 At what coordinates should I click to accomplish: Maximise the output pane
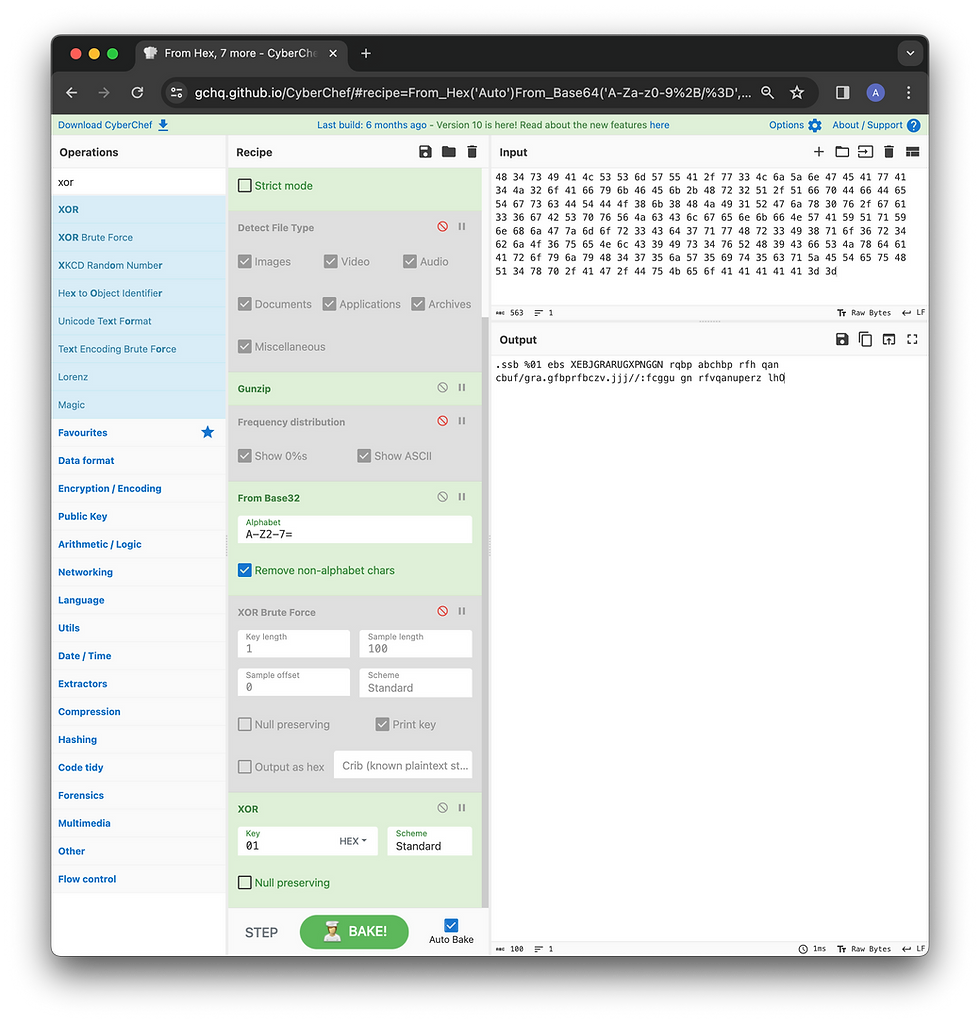click(x=912, y=339)
